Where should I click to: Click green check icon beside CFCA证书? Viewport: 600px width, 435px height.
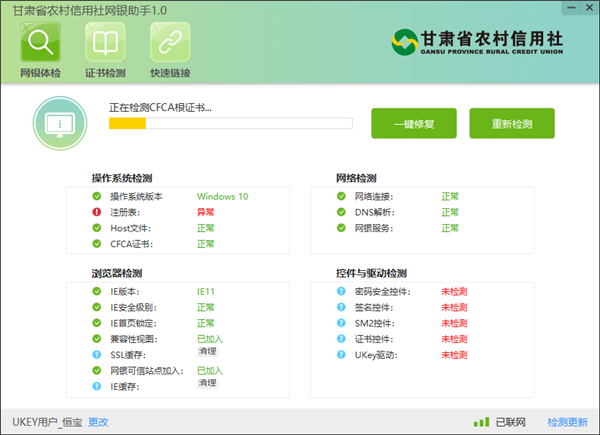[x=97, y=244]
